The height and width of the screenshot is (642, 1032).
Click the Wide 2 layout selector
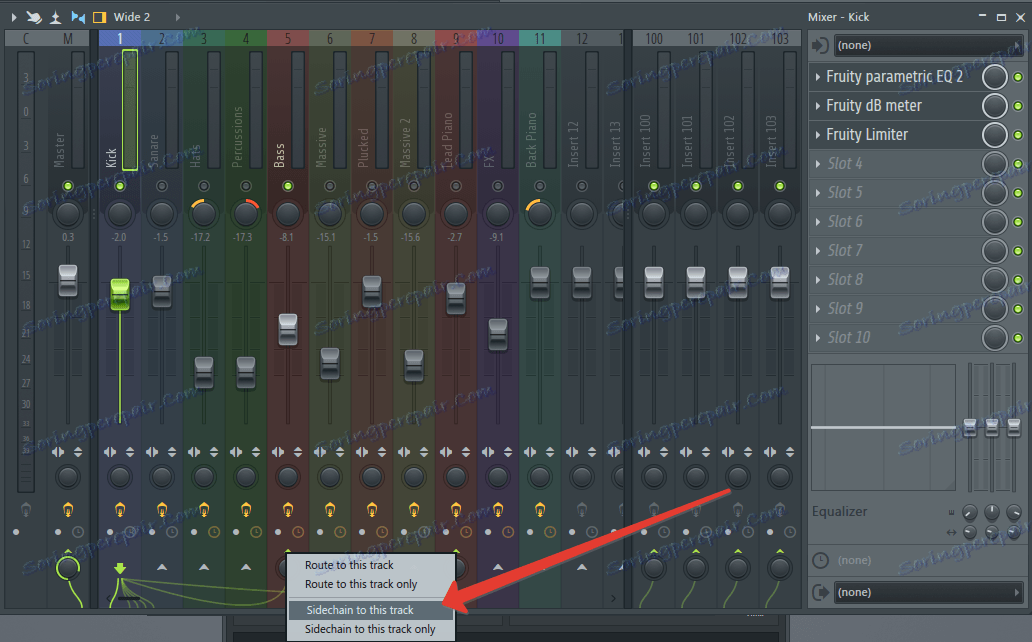pos(130,17)
